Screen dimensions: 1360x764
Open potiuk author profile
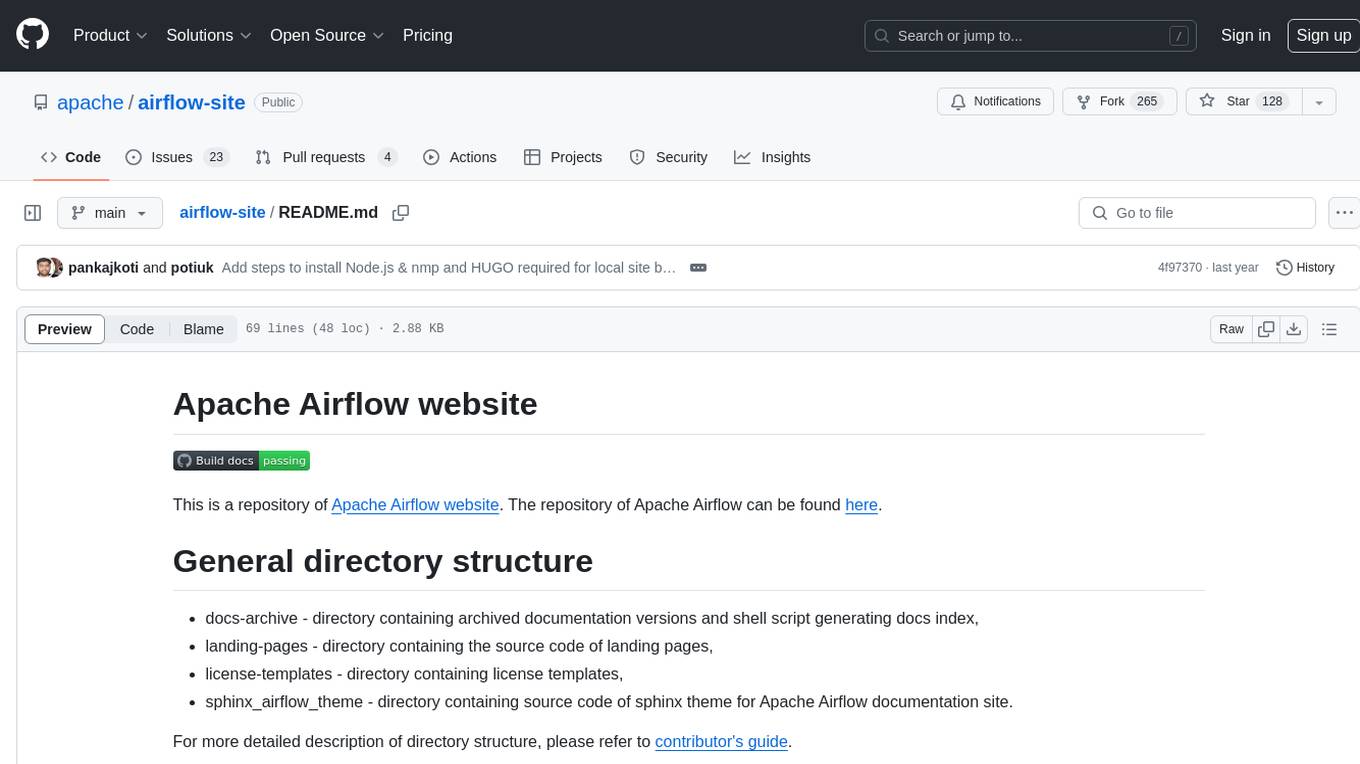(x=192, y=268)
